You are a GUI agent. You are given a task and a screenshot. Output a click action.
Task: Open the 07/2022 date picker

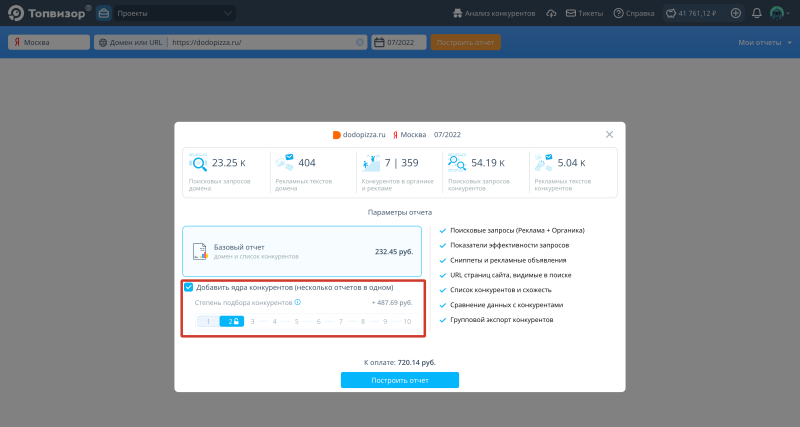[399, 42]
